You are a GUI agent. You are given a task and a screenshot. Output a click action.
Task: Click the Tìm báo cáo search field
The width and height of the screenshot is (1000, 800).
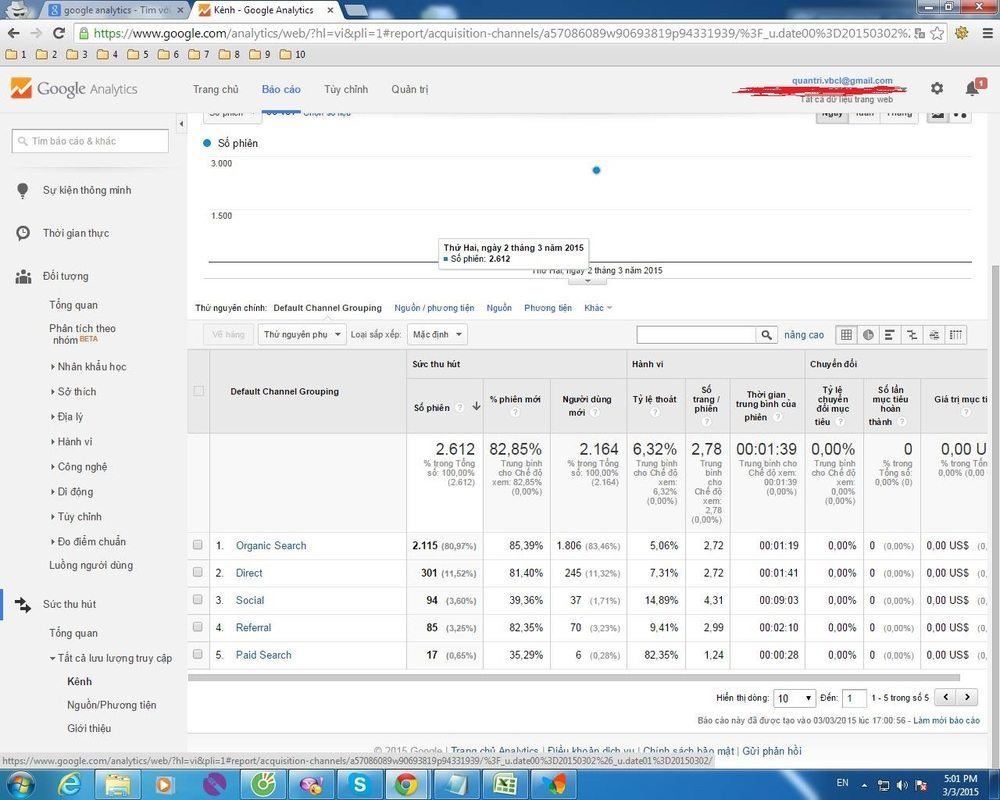(90, 141)
